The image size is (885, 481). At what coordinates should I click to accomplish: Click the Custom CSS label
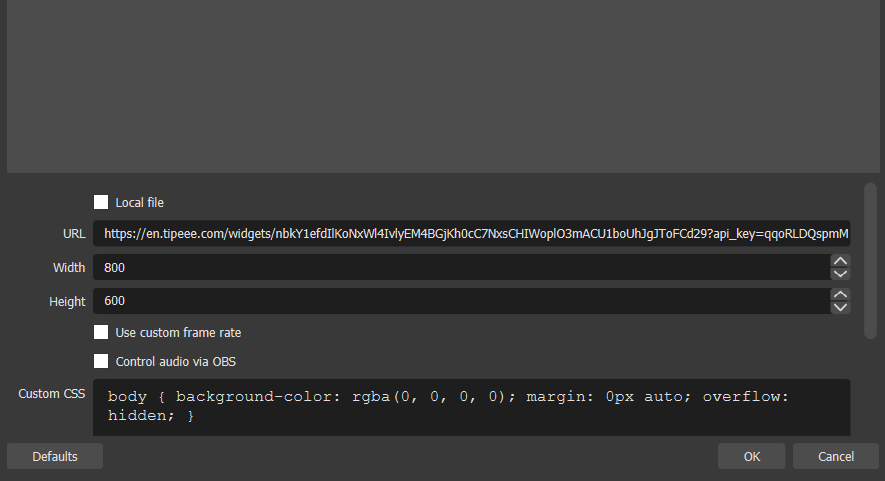52,394
